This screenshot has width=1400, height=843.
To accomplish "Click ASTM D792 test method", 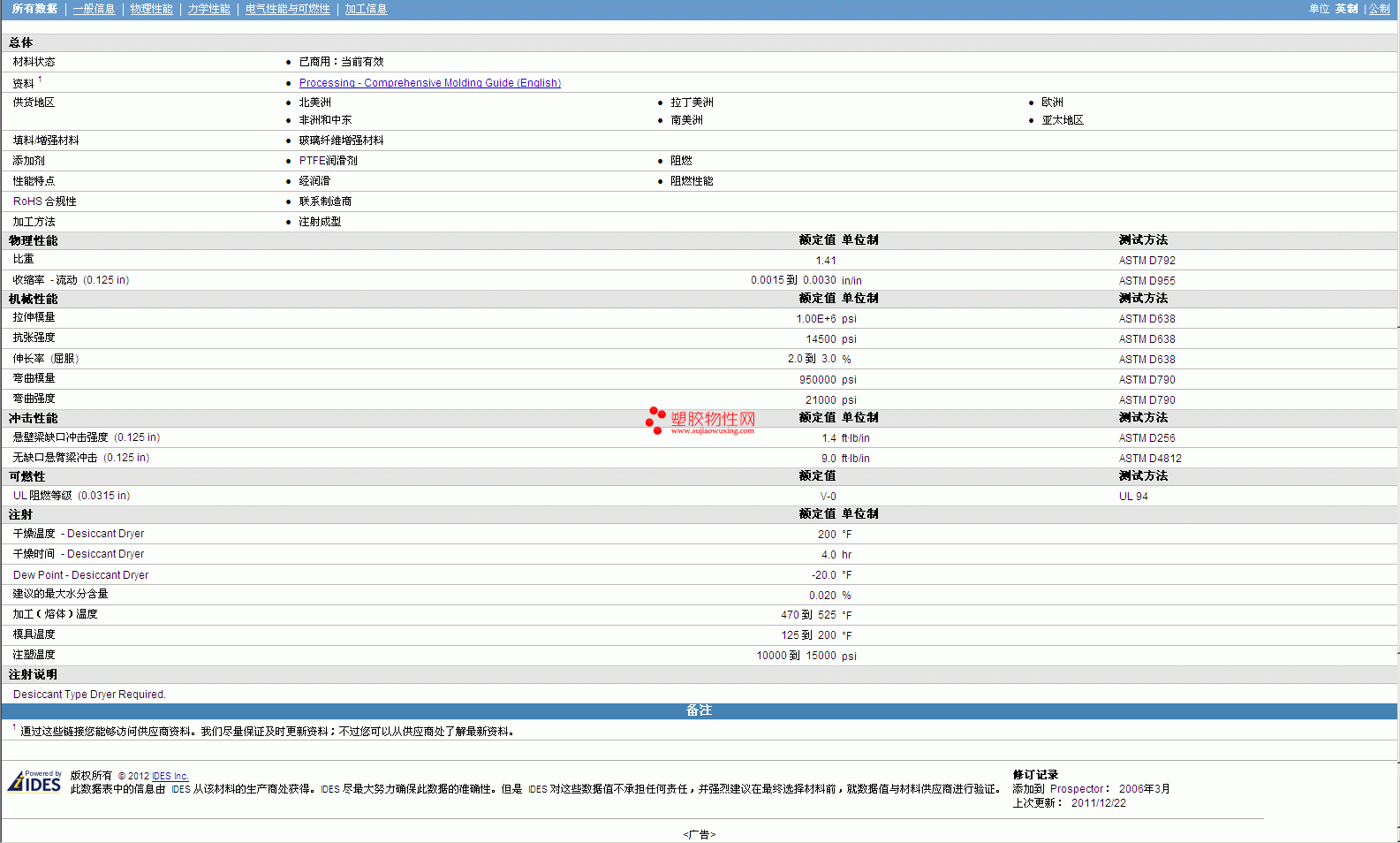I will tap(1146, 261).
